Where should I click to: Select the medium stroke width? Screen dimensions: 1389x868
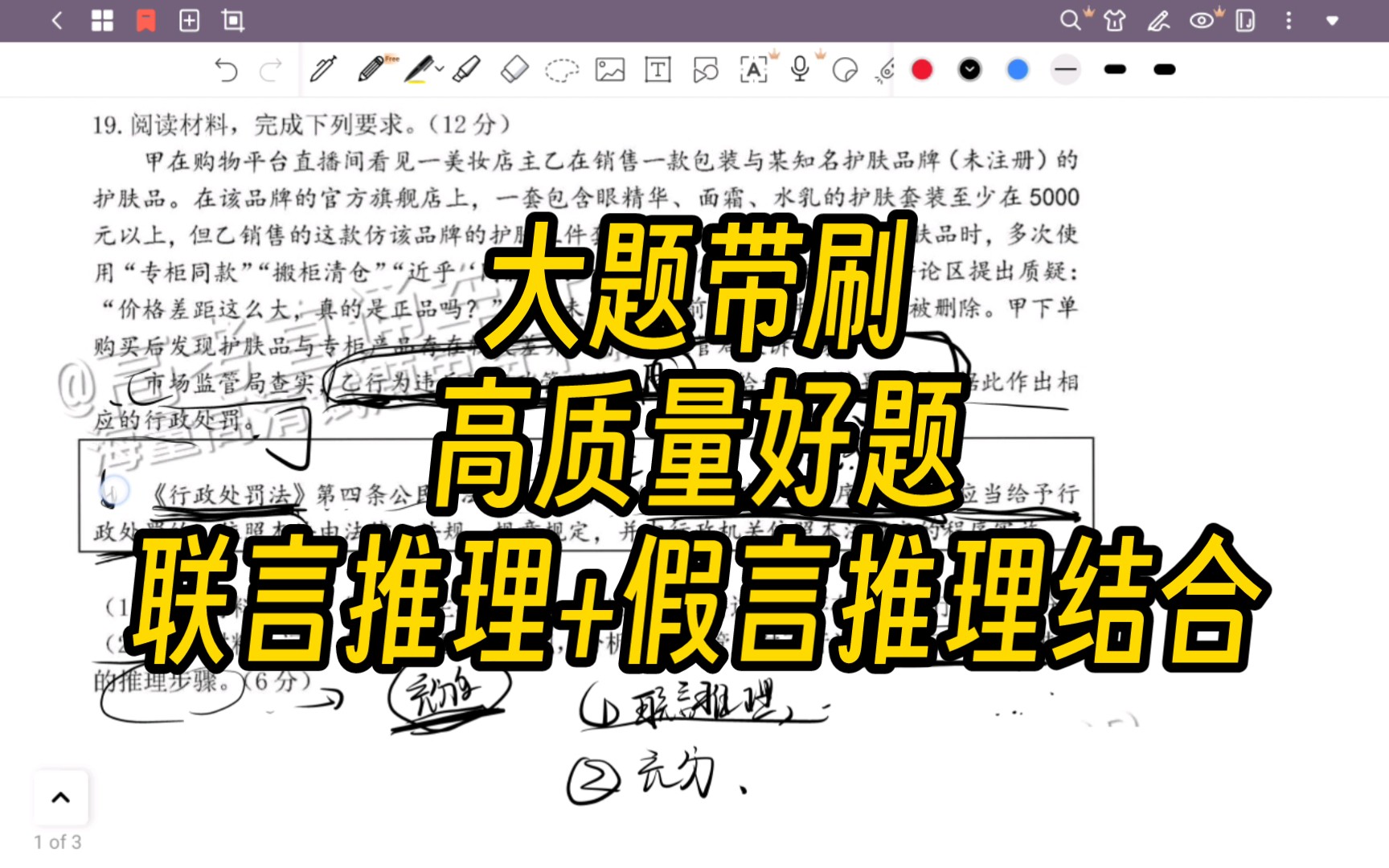[1115, 70]
